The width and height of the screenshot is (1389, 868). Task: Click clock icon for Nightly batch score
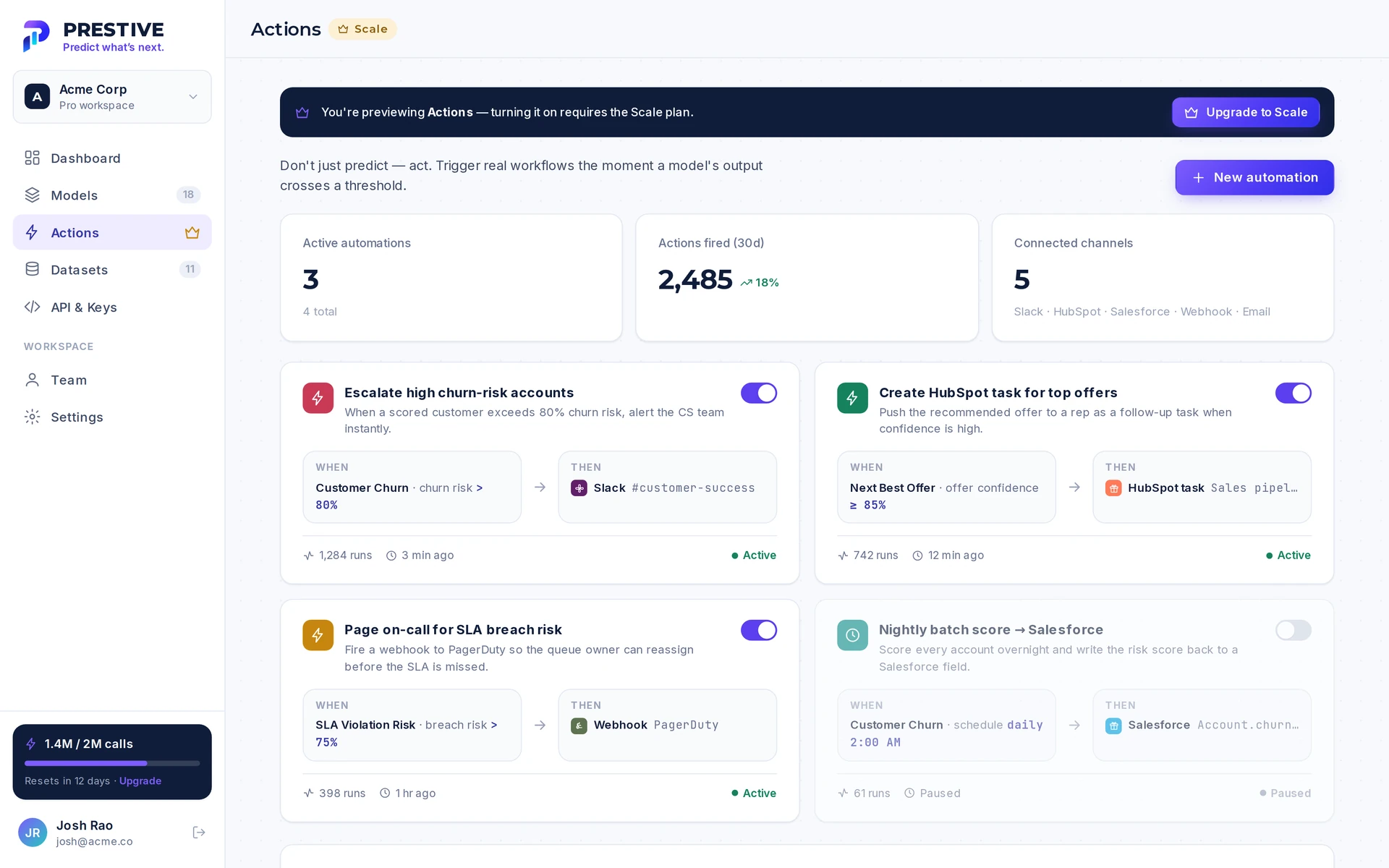852,635
